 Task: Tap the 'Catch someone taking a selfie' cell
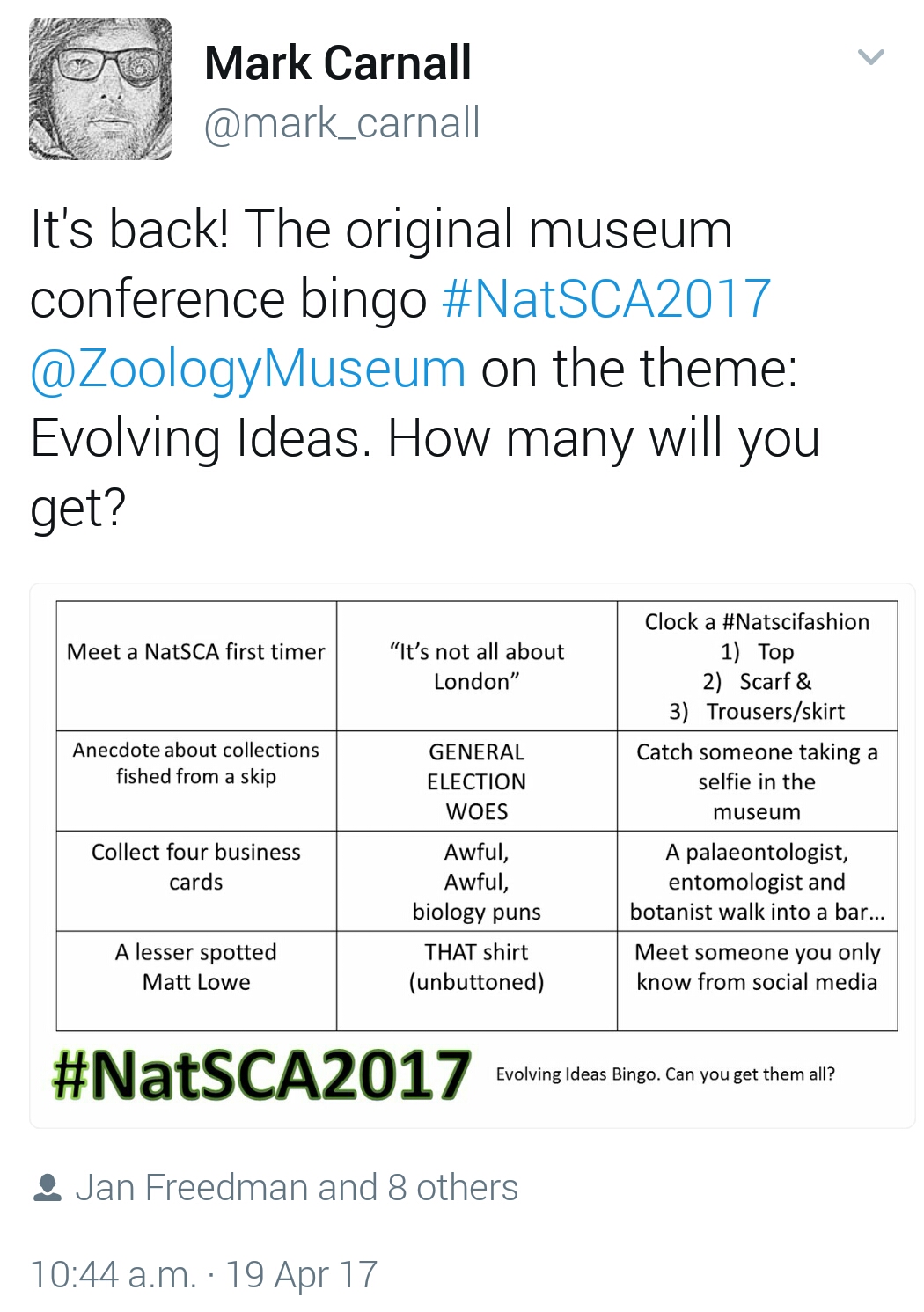[758, 781]
